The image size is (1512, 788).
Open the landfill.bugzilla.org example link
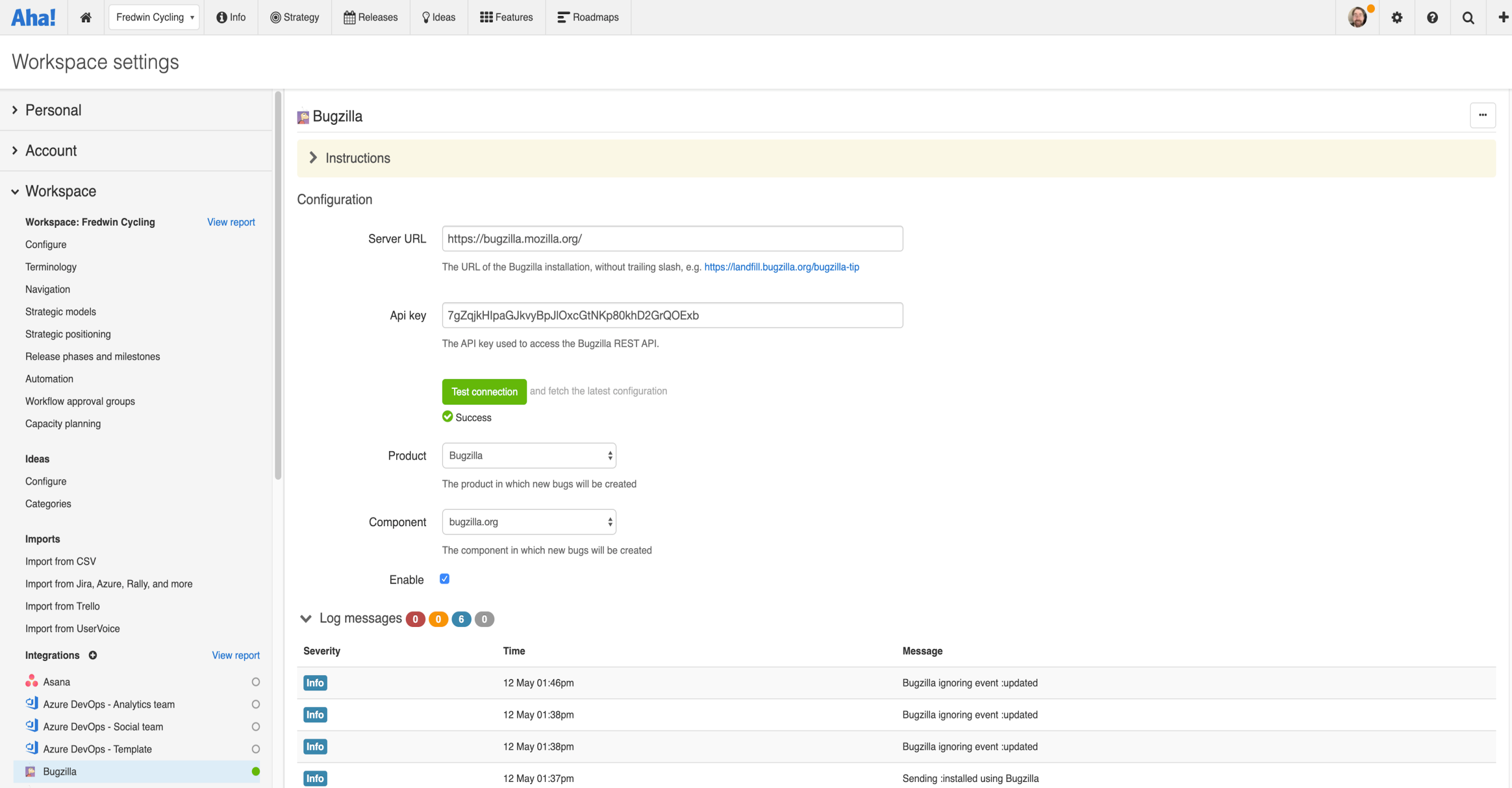coord(781,267)
